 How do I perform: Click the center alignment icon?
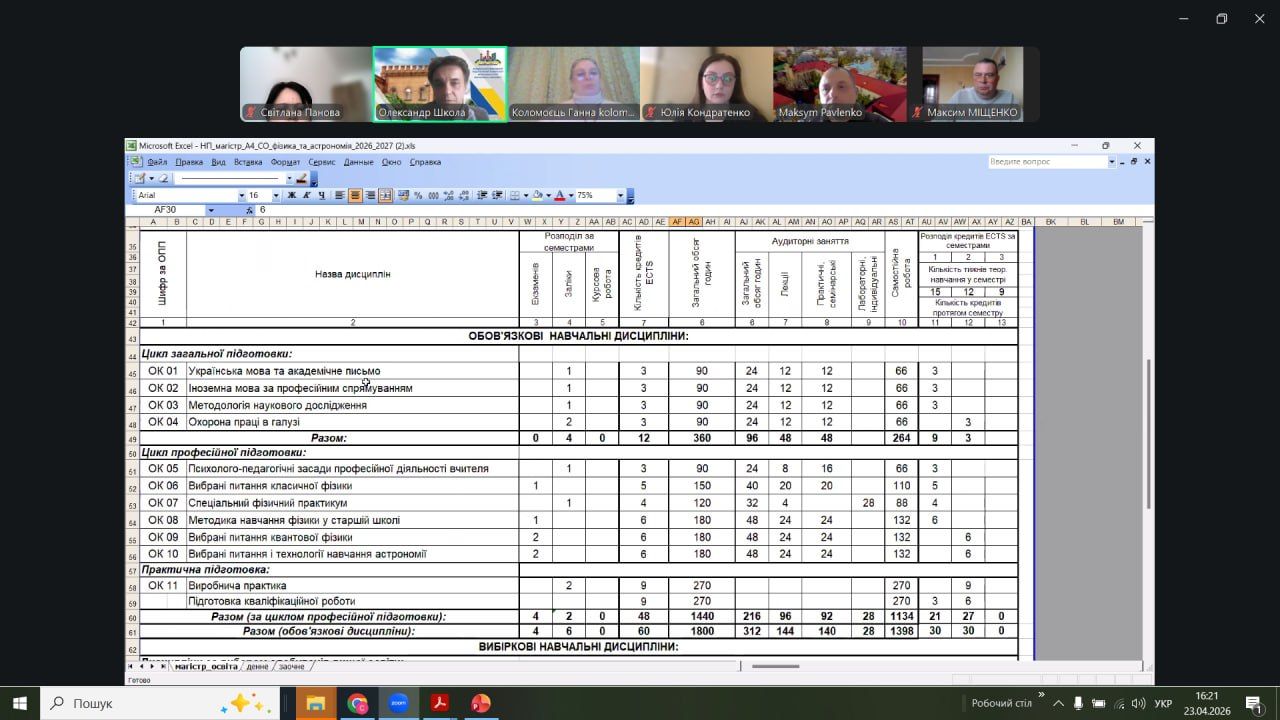tap(355, 196)
